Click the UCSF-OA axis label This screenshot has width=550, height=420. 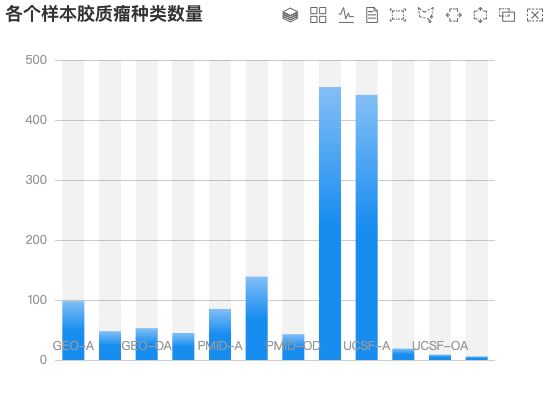point(440,346)
